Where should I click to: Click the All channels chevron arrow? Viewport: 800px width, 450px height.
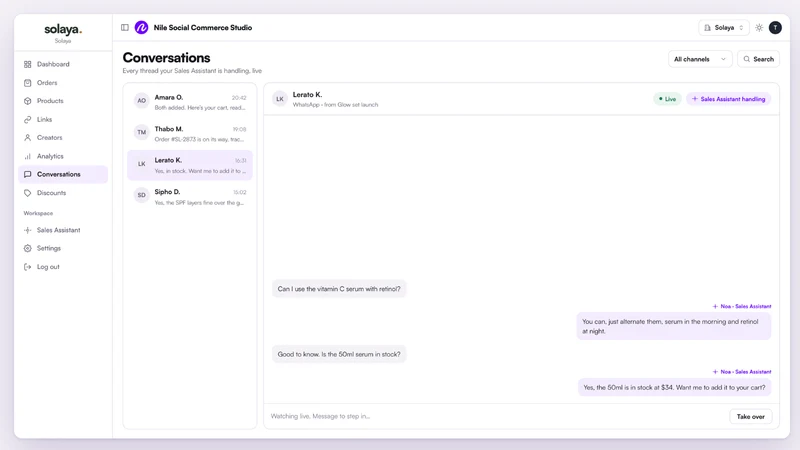(x=723, y=59)
